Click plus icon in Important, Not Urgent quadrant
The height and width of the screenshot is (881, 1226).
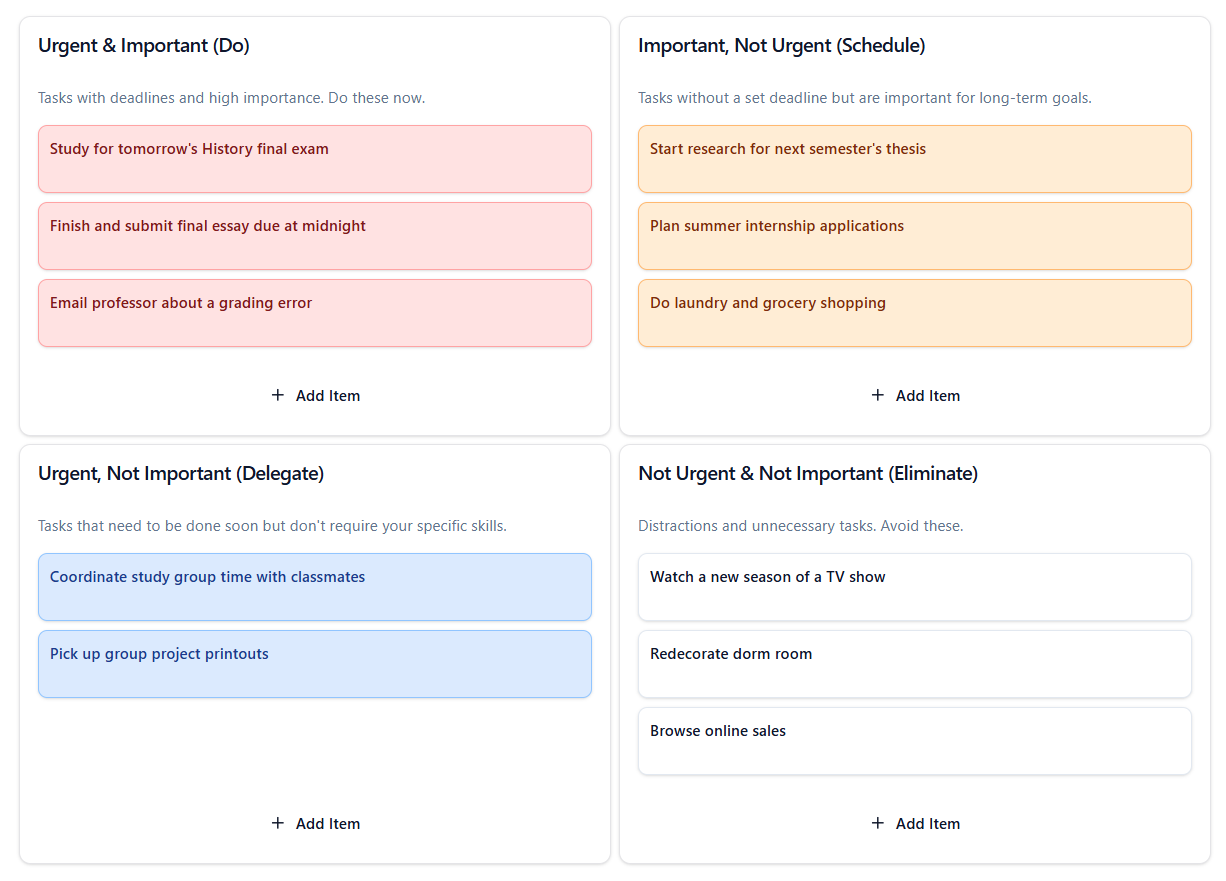tap(878, 395)
